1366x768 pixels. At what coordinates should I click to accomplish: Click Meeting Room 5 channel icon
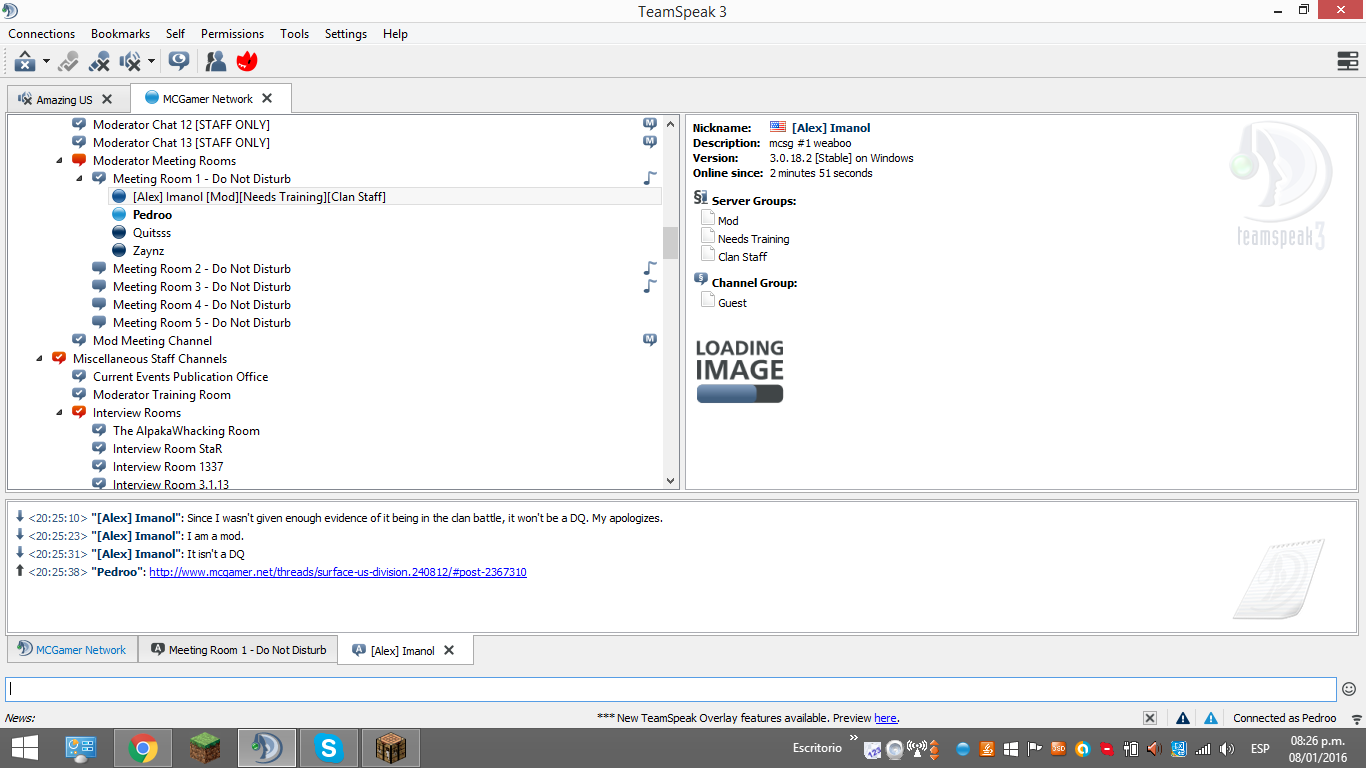[99, 323]
